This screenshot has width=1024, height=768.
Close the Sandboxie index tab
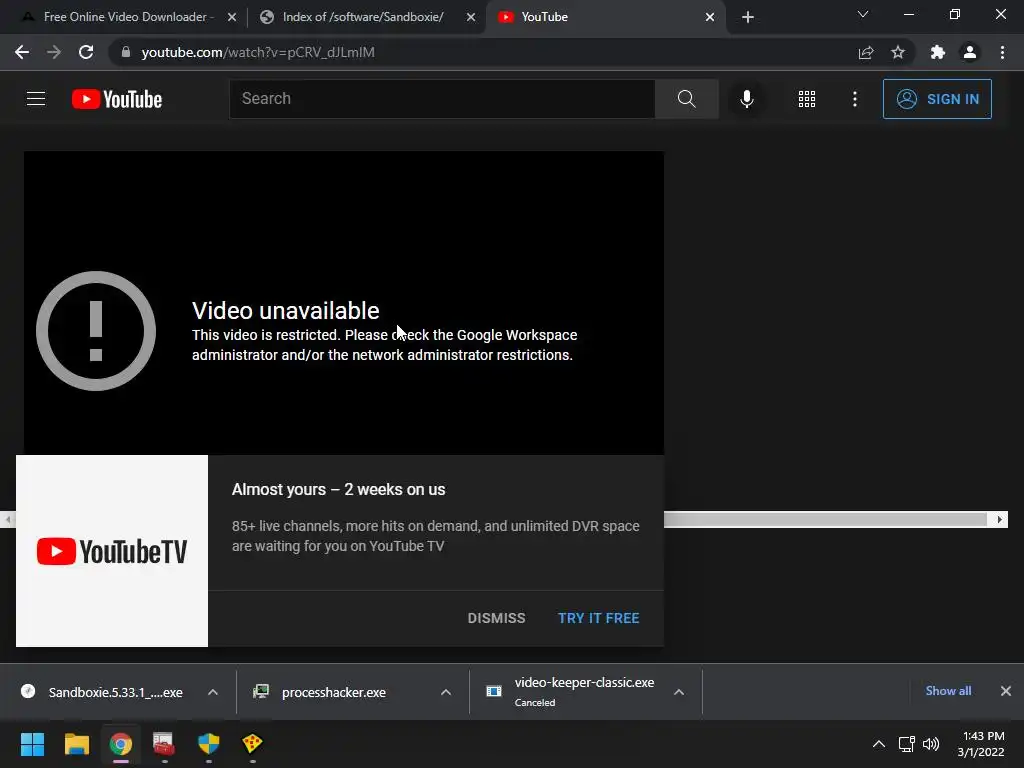[471, 18]
